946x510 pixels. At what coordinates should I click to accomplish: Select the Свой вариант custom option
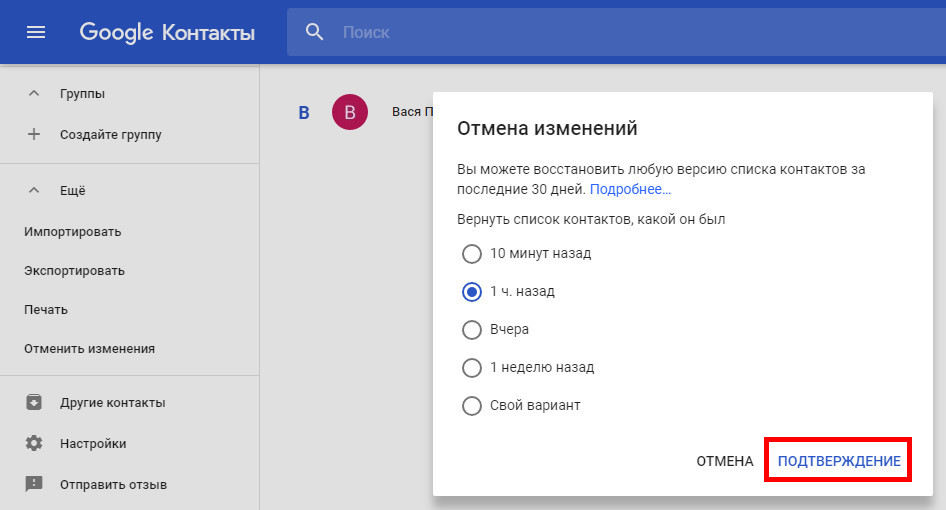(472, 406)
